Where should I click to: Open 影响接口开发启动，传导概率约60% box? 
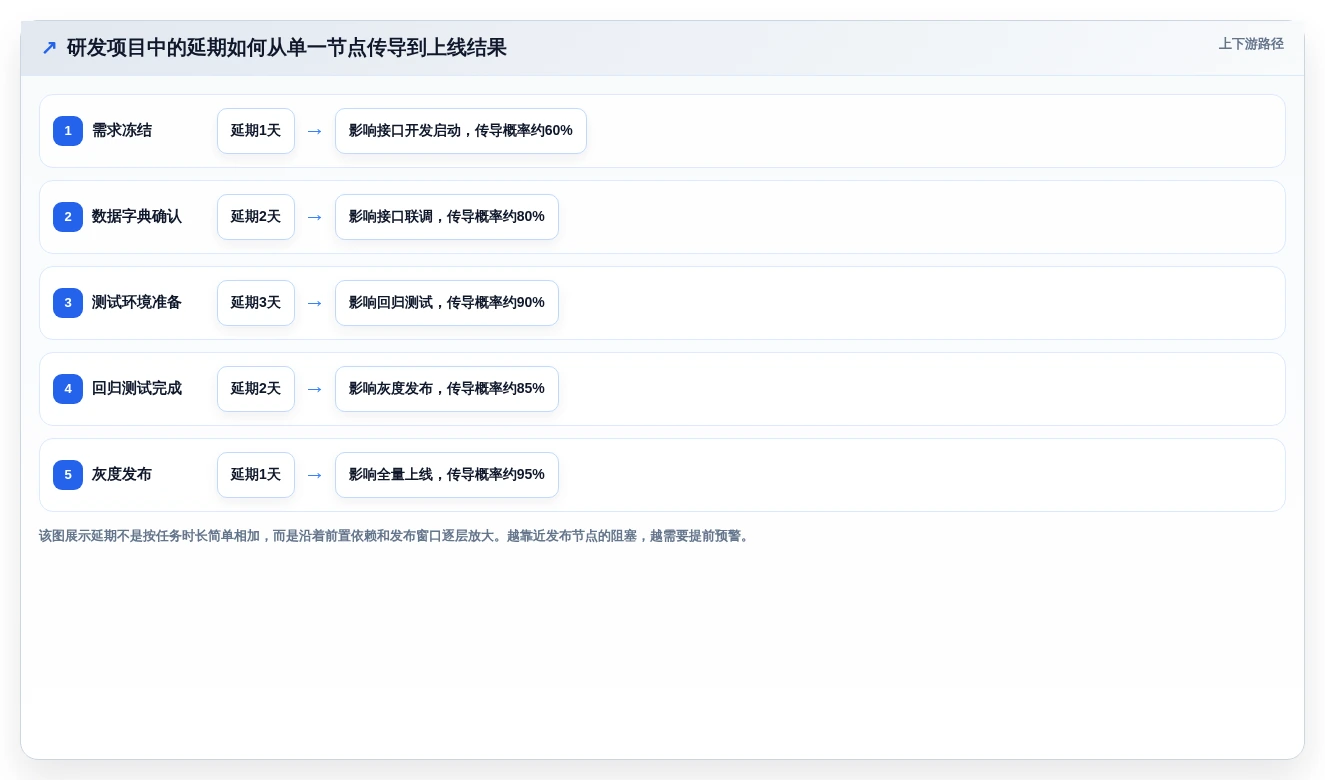(x=461, y=131)
